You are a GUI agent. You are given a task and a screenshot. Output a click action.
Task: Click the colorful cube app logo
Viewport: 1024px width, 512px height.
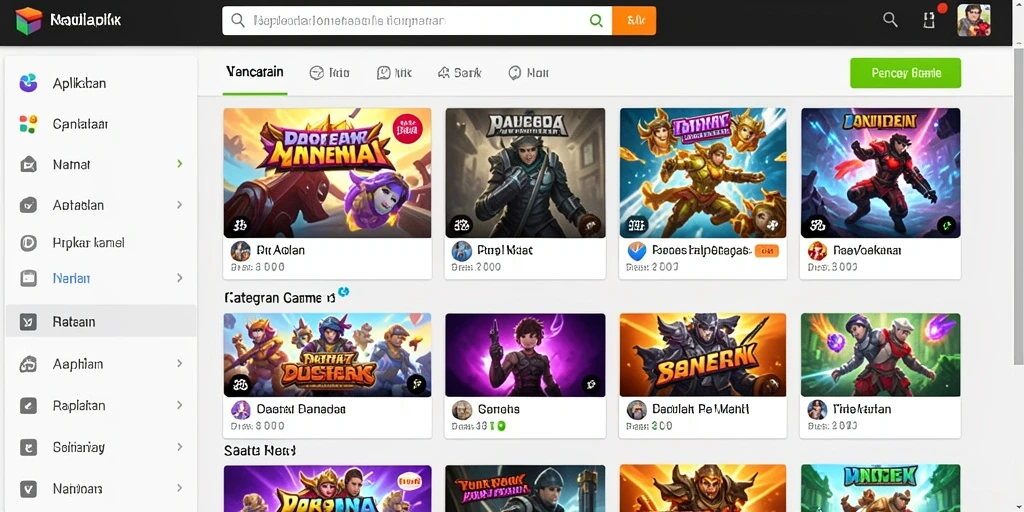(29, 20)
